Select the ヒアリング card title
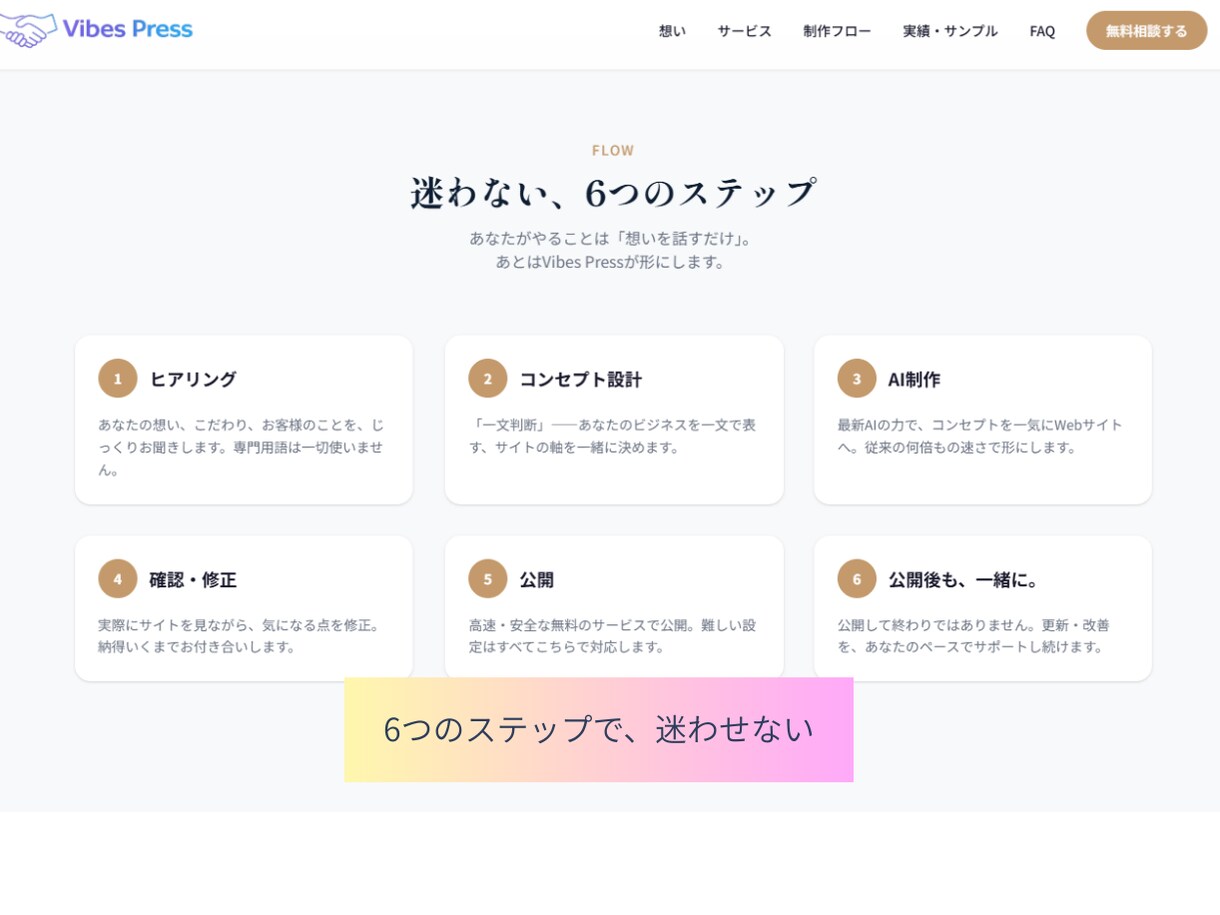The width and height of the screenshot is (1220, 915). click(193, 379)
